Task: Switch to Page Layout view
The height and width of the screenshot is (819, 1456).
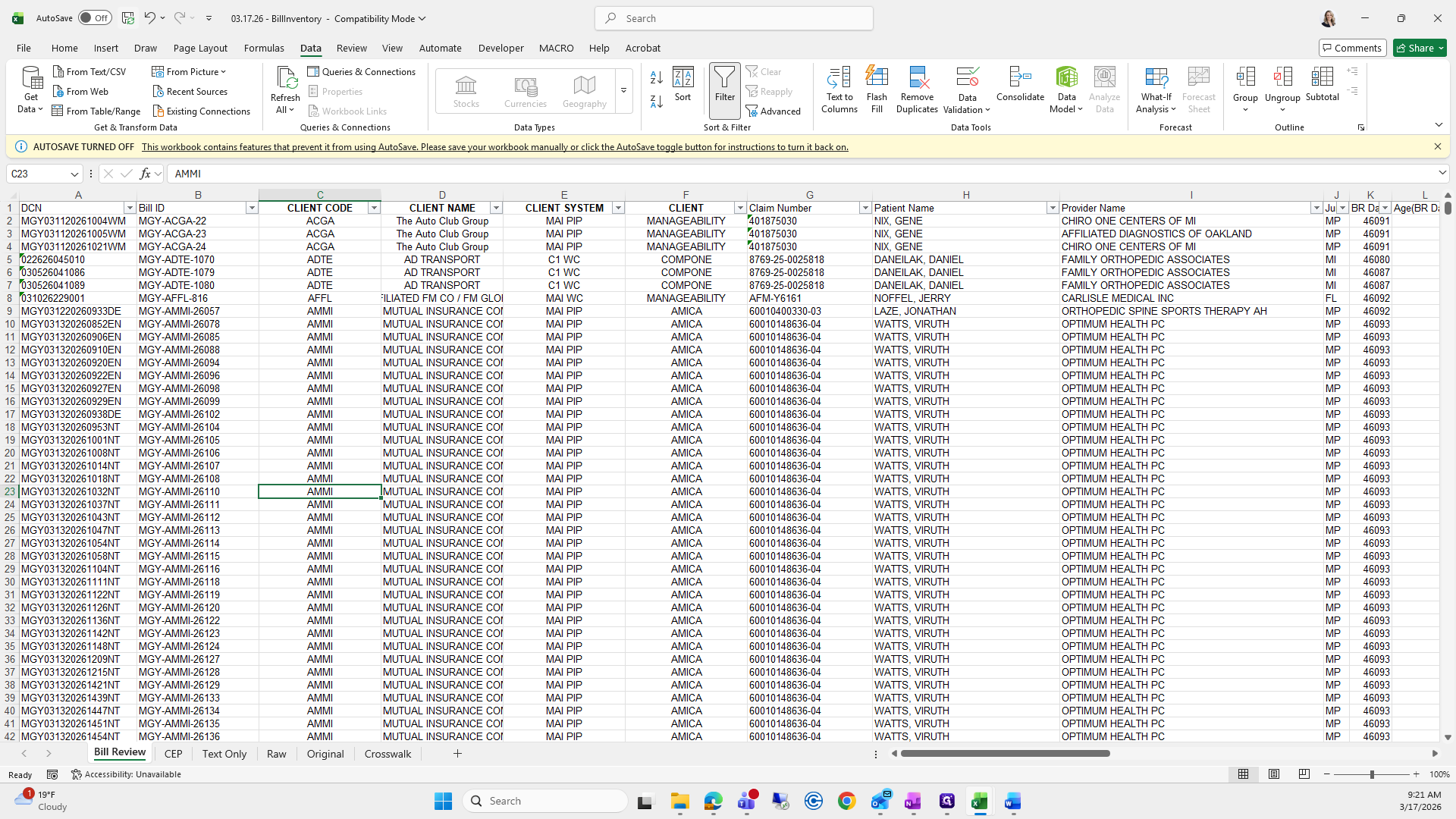Action: coord(1274,774)
